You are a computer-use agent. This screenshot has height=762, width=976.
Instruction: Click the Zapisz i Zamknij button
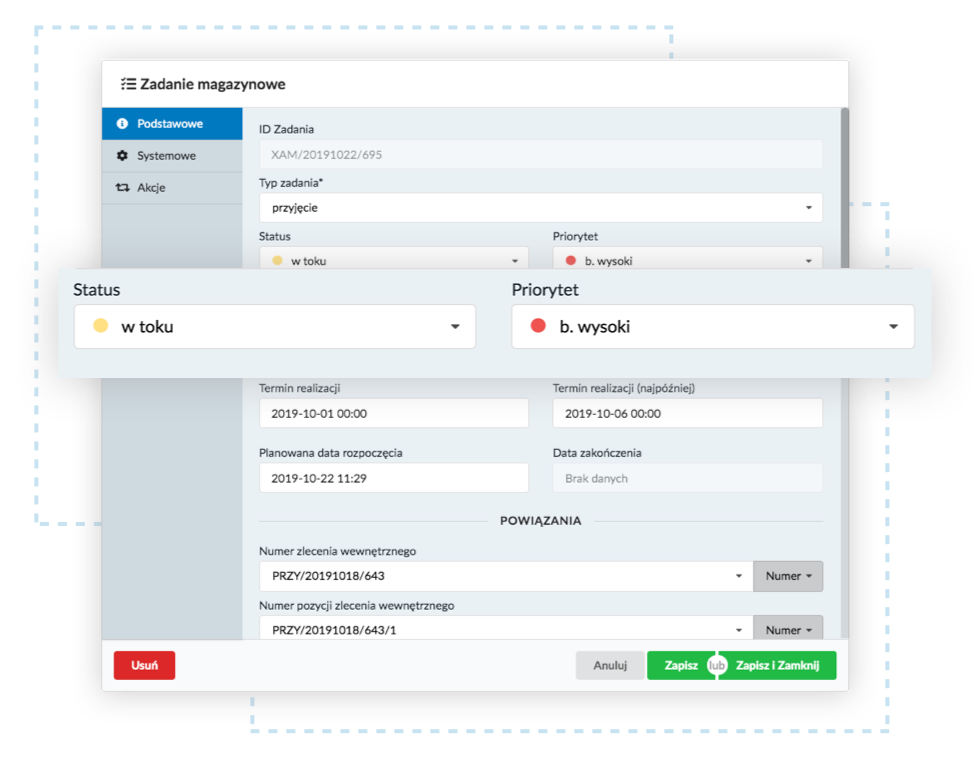pos(777,666)
